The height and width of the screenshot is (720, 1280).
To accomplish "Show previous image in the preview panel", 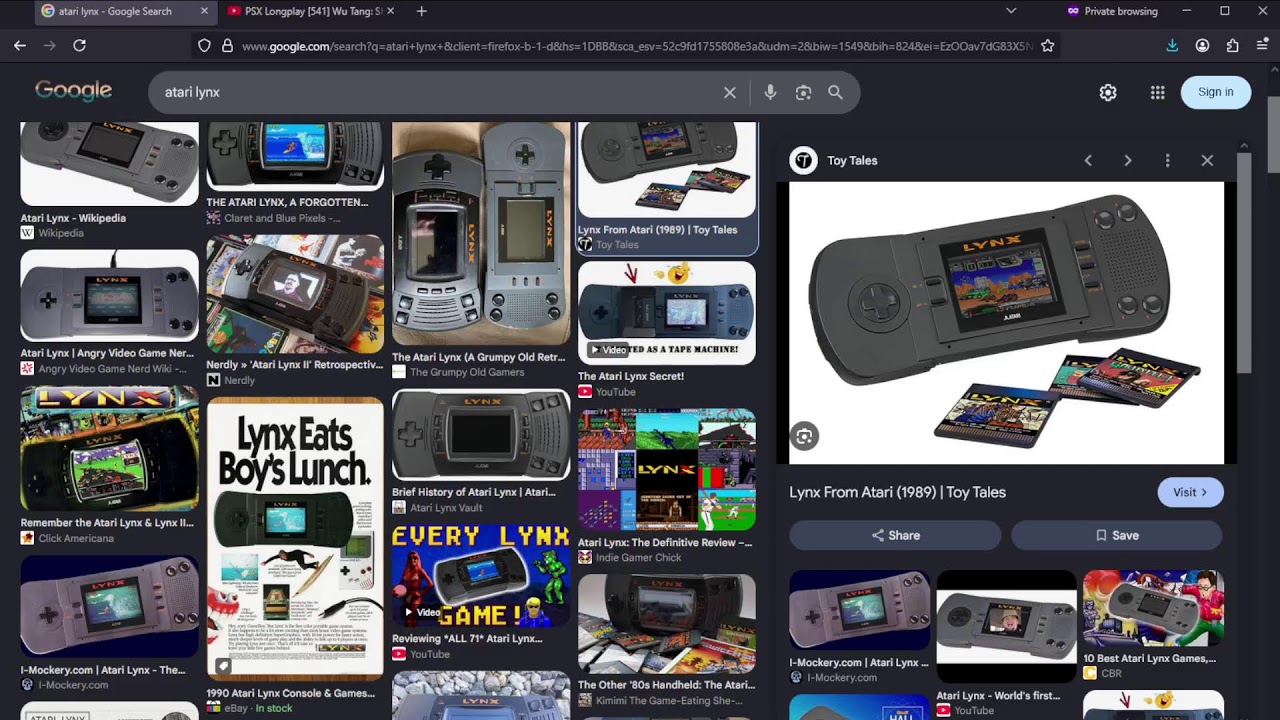I will click(x=1088, y=160).
